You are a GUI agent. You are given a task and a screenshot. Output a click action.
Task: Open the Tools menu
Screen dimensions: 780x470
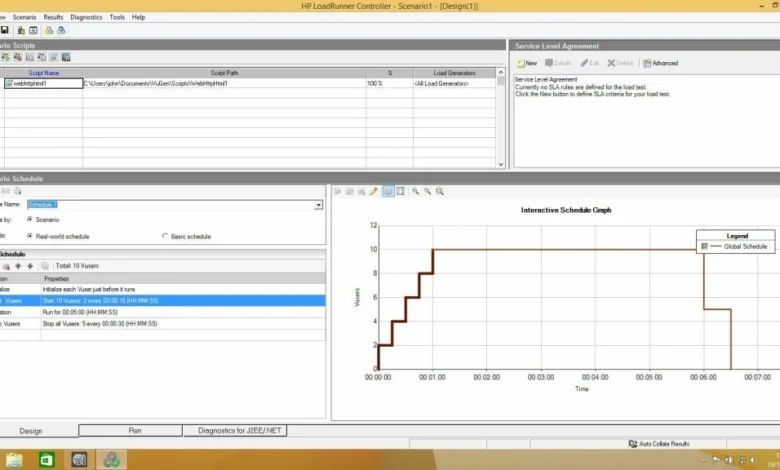pos(117,17)
